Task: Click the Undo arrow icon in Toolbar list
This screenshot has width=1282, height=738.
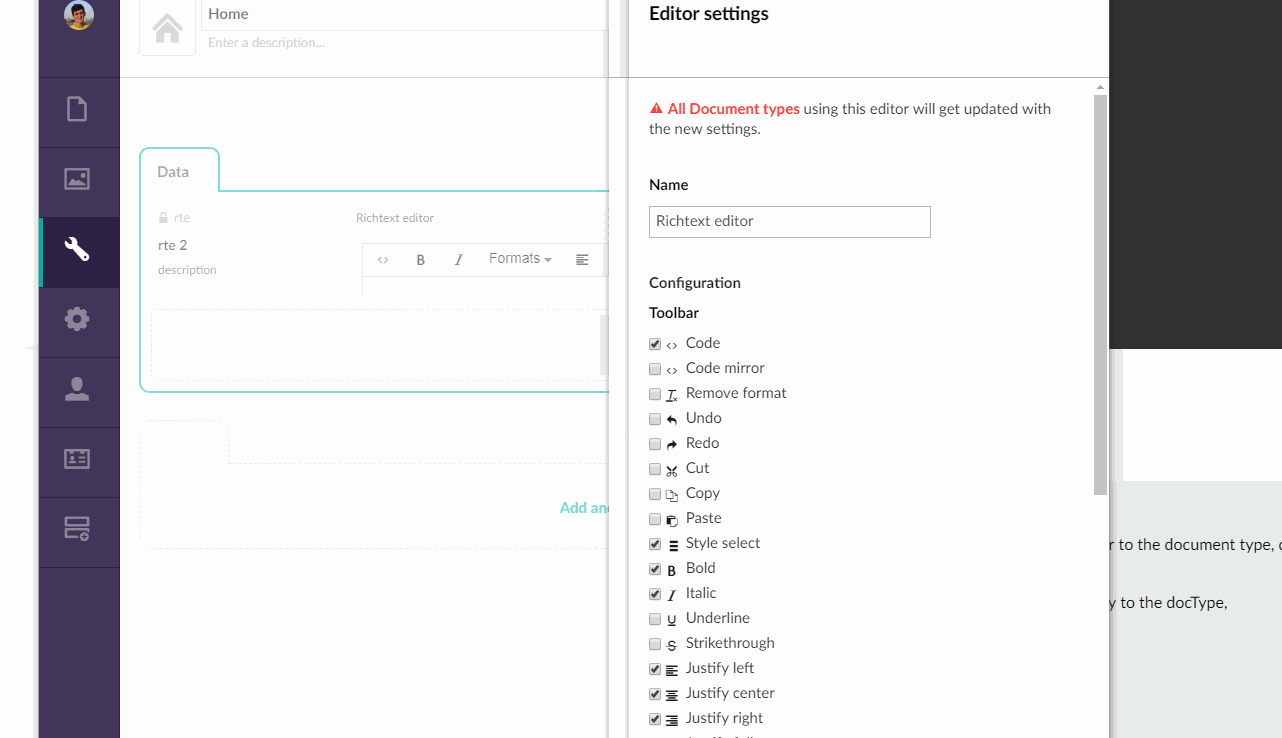Action: pos(672,420)
